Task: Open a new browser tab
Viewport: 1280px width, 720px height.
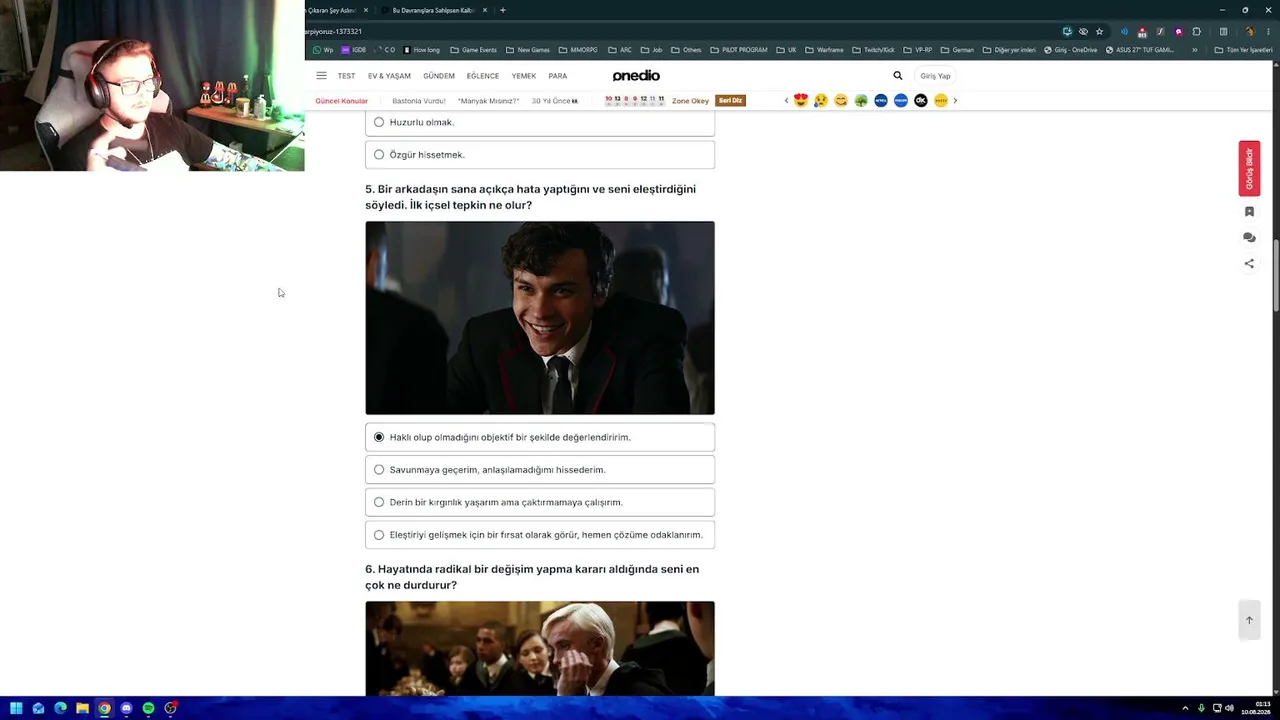Action: 503,10
